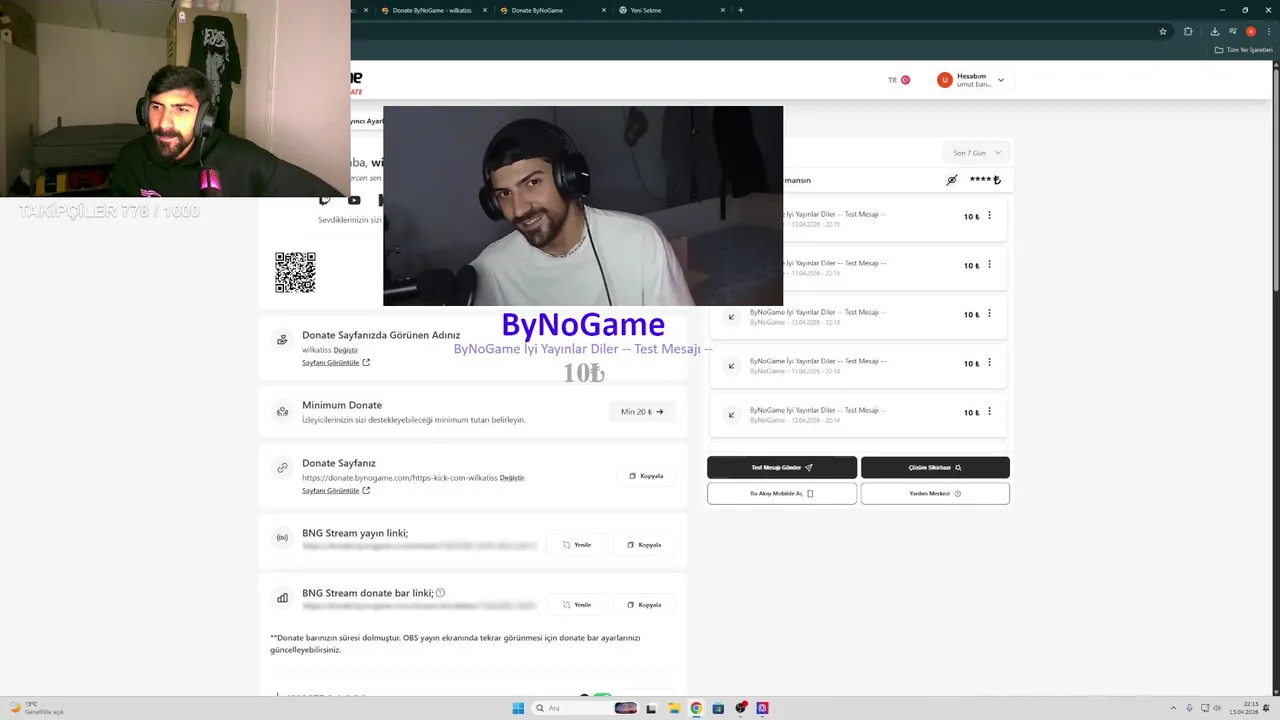
Task: Open the Chrome downloads icon
Action: tap(1215, 31)
